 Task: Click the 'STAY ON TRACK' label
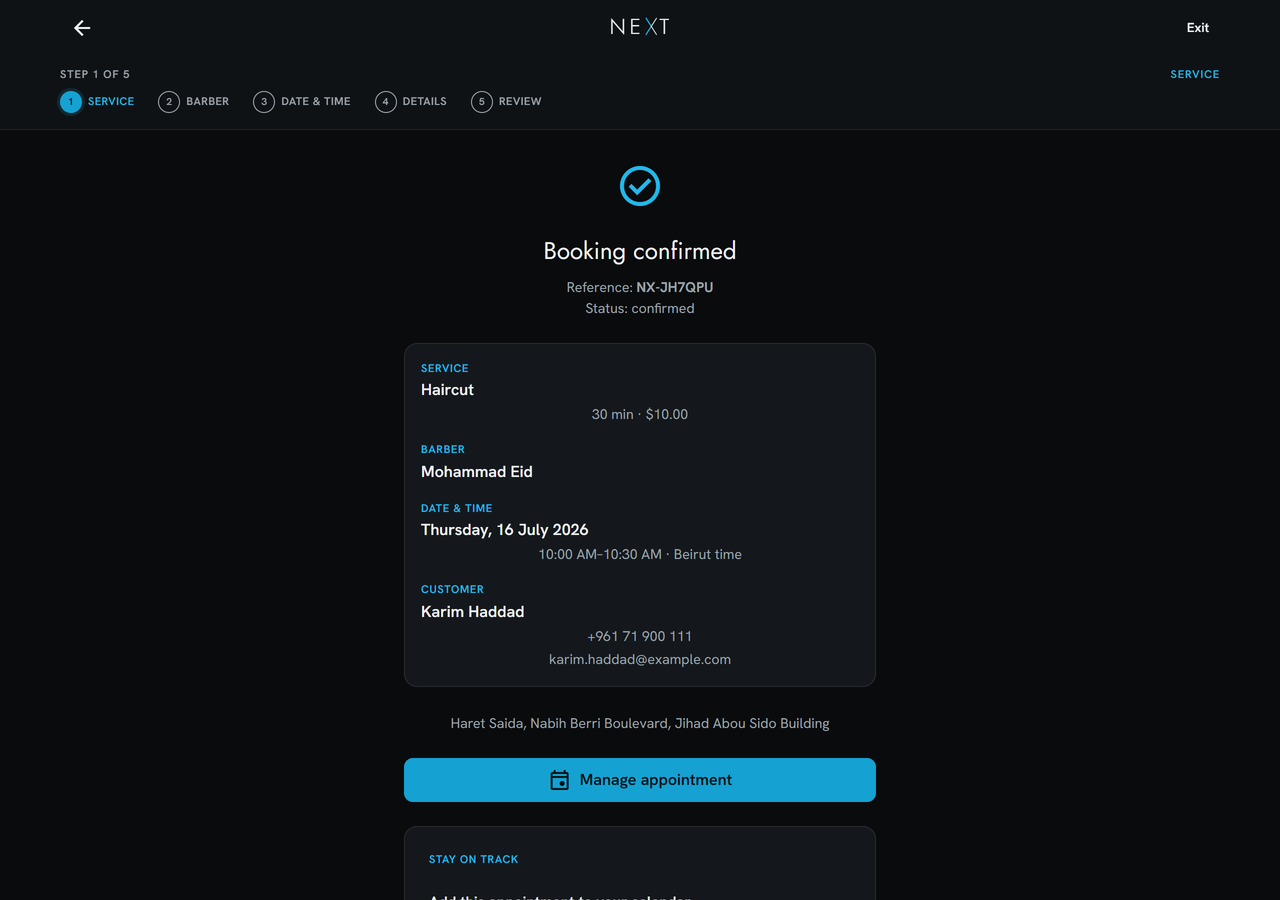coord(474,859)
